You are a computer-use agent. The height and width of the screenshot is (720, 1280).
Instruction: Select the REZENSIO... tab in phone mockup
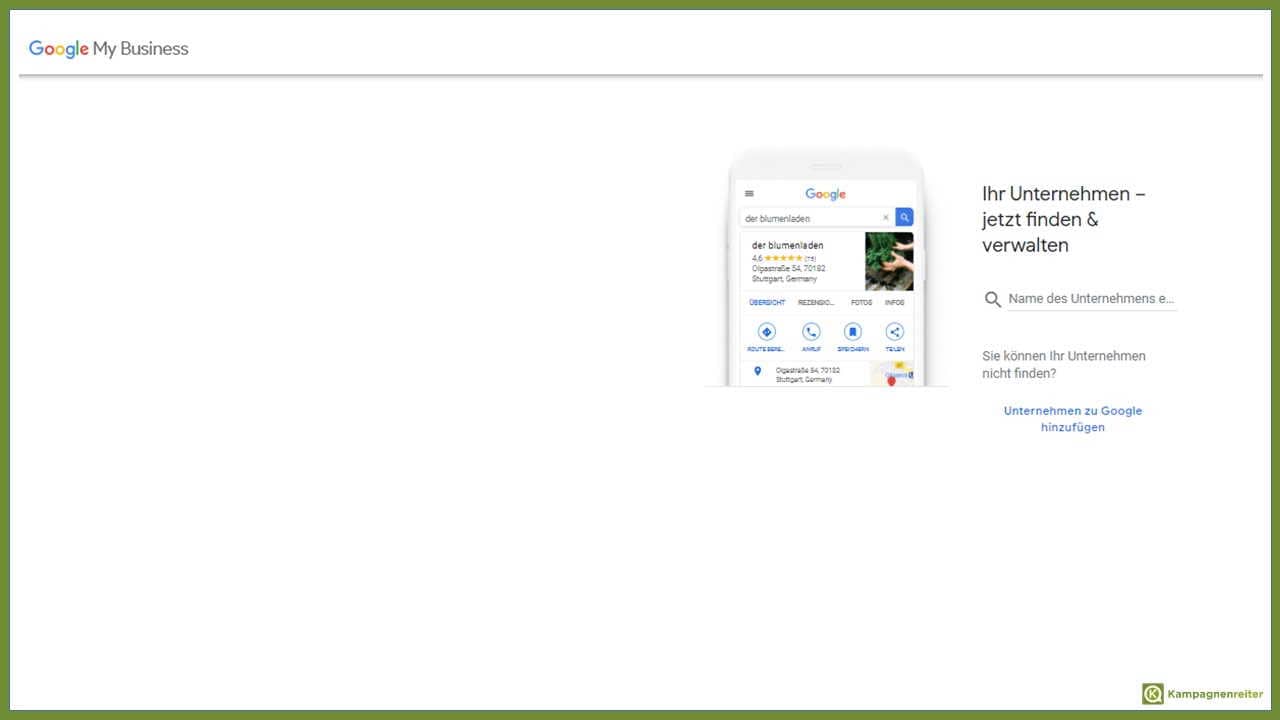click(x=816, y=302)
